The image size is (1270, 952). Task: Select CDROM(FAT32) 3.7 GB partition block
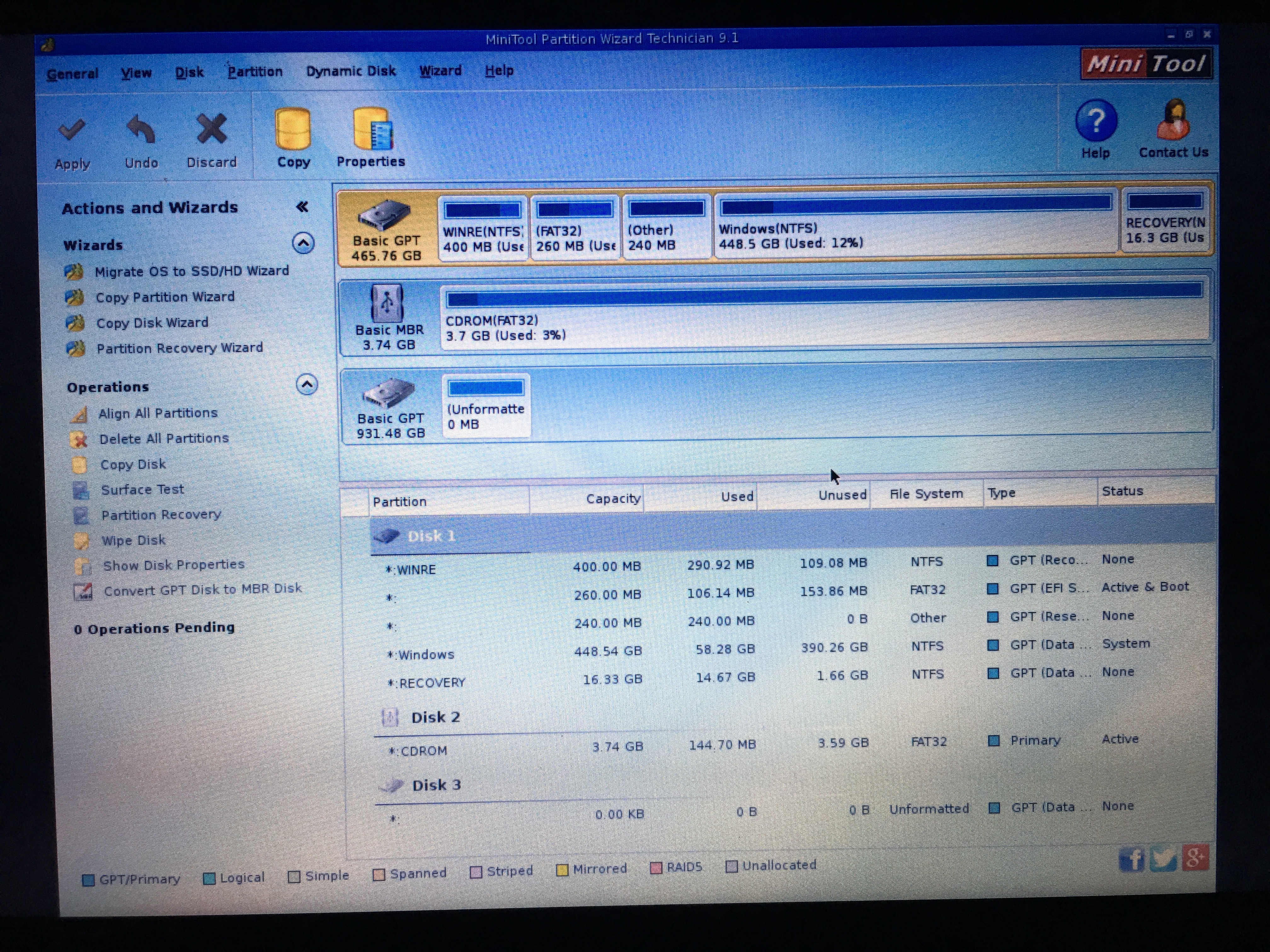click(x=825, y=313)
